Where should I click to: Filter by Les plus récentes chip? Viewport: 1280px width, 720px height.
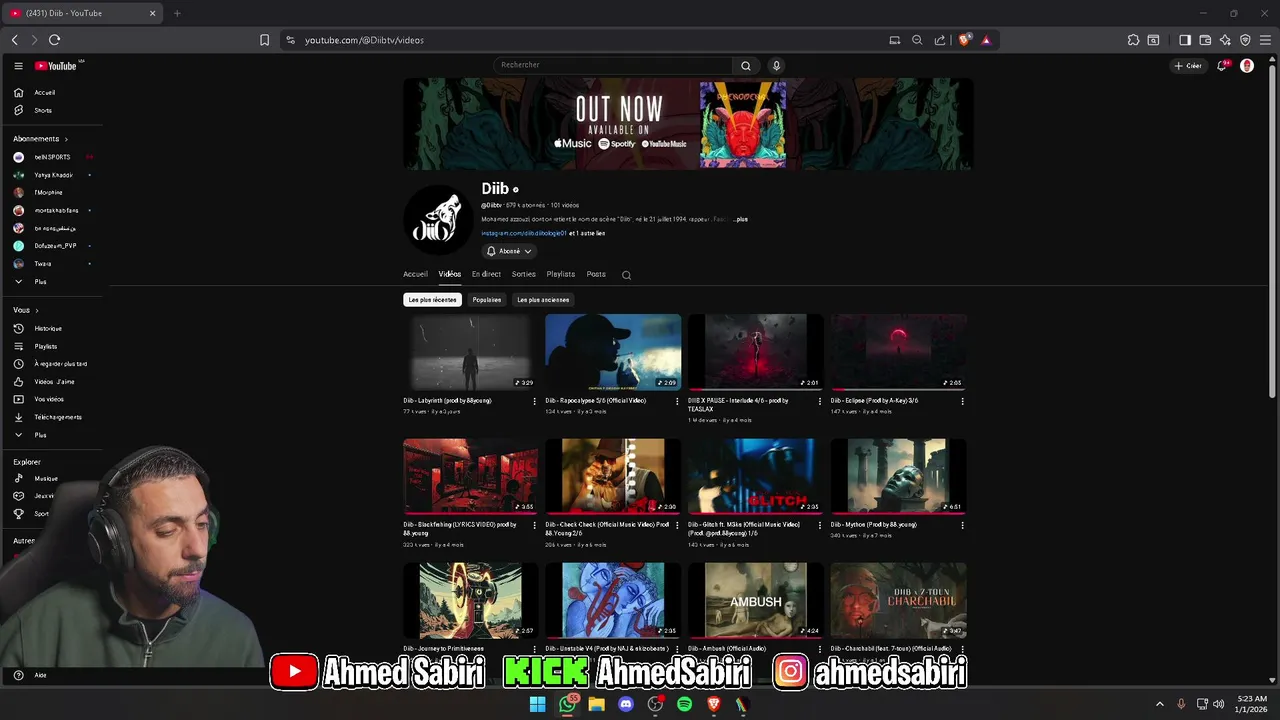click(432, 300)
